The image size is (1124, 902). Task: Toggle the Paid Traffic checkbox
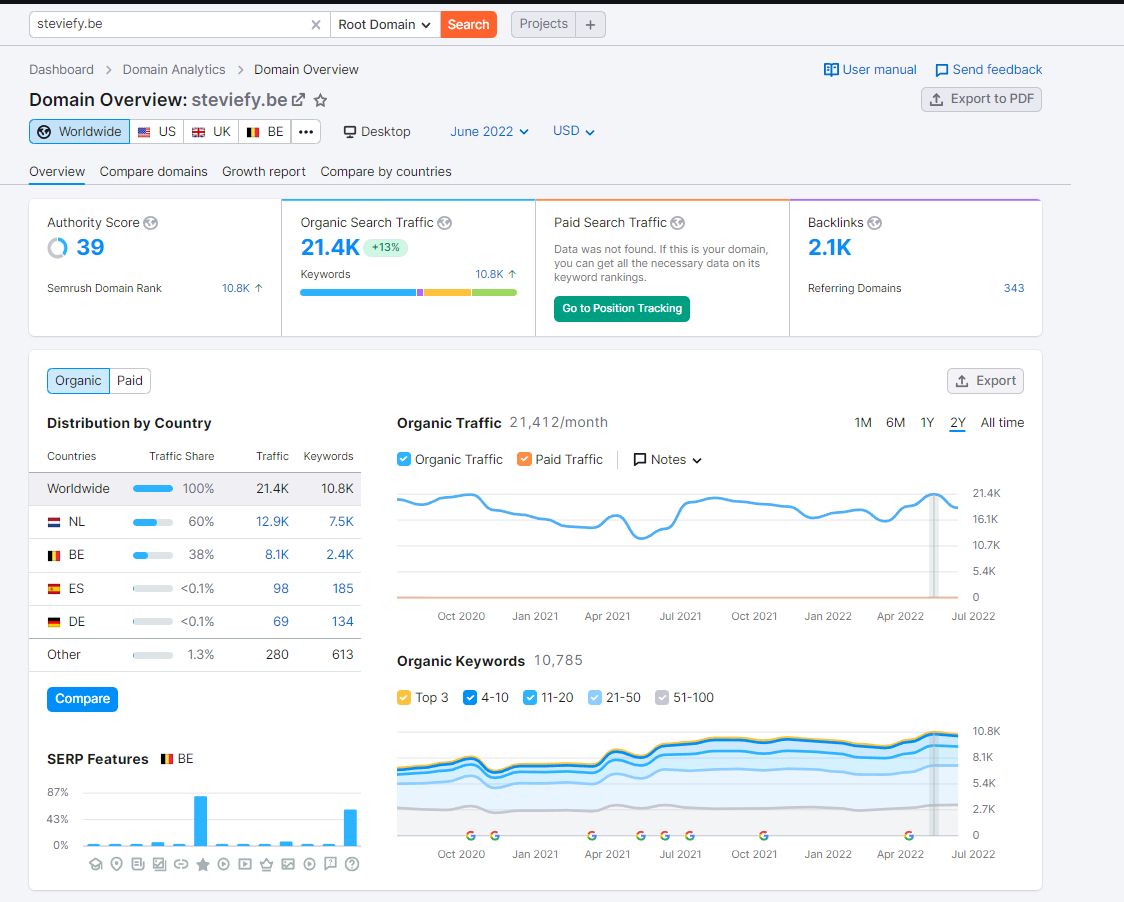[x=524, y=459]
